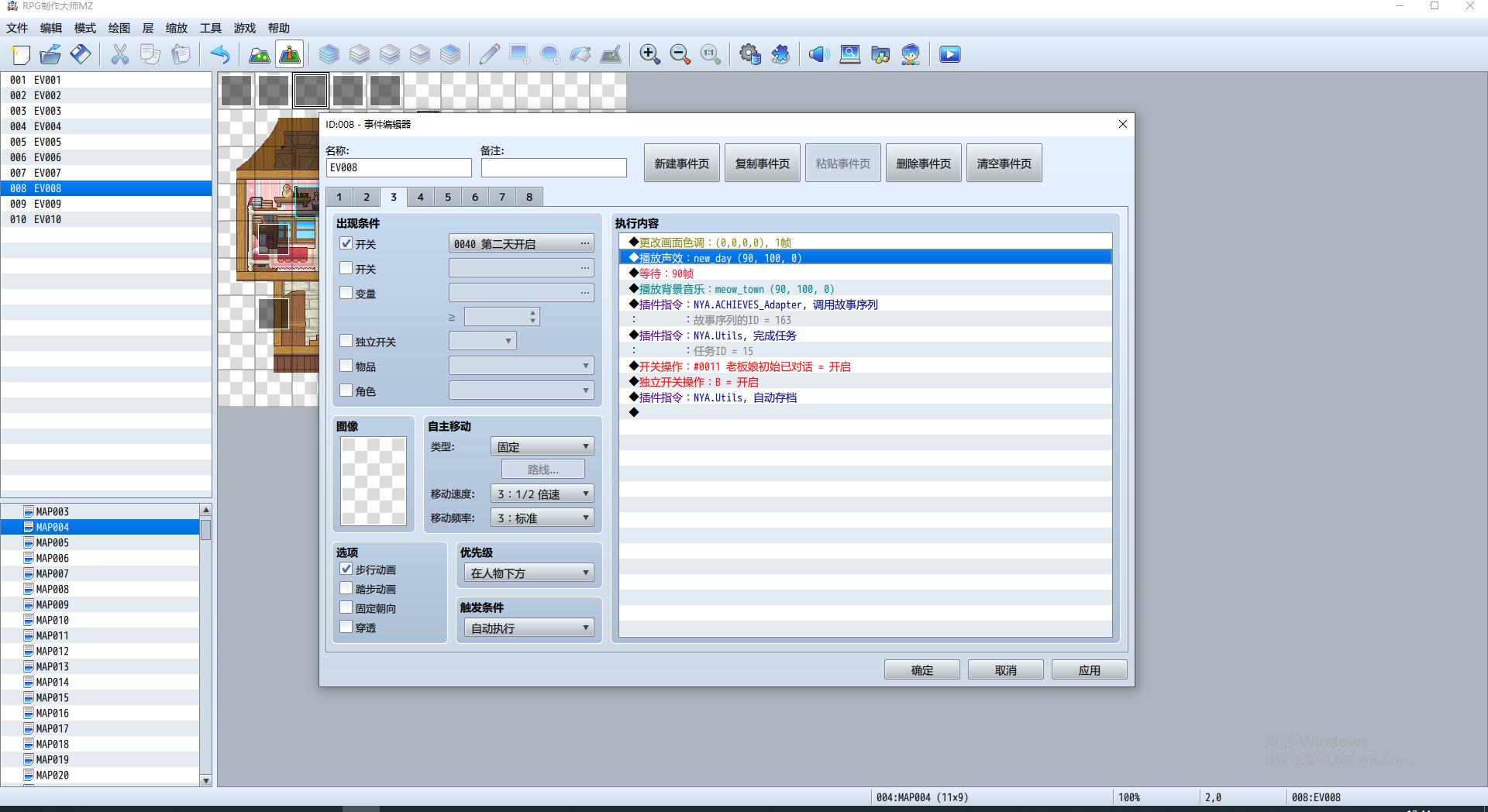Open the 类型 movement type dropdown

coord(542,446)
